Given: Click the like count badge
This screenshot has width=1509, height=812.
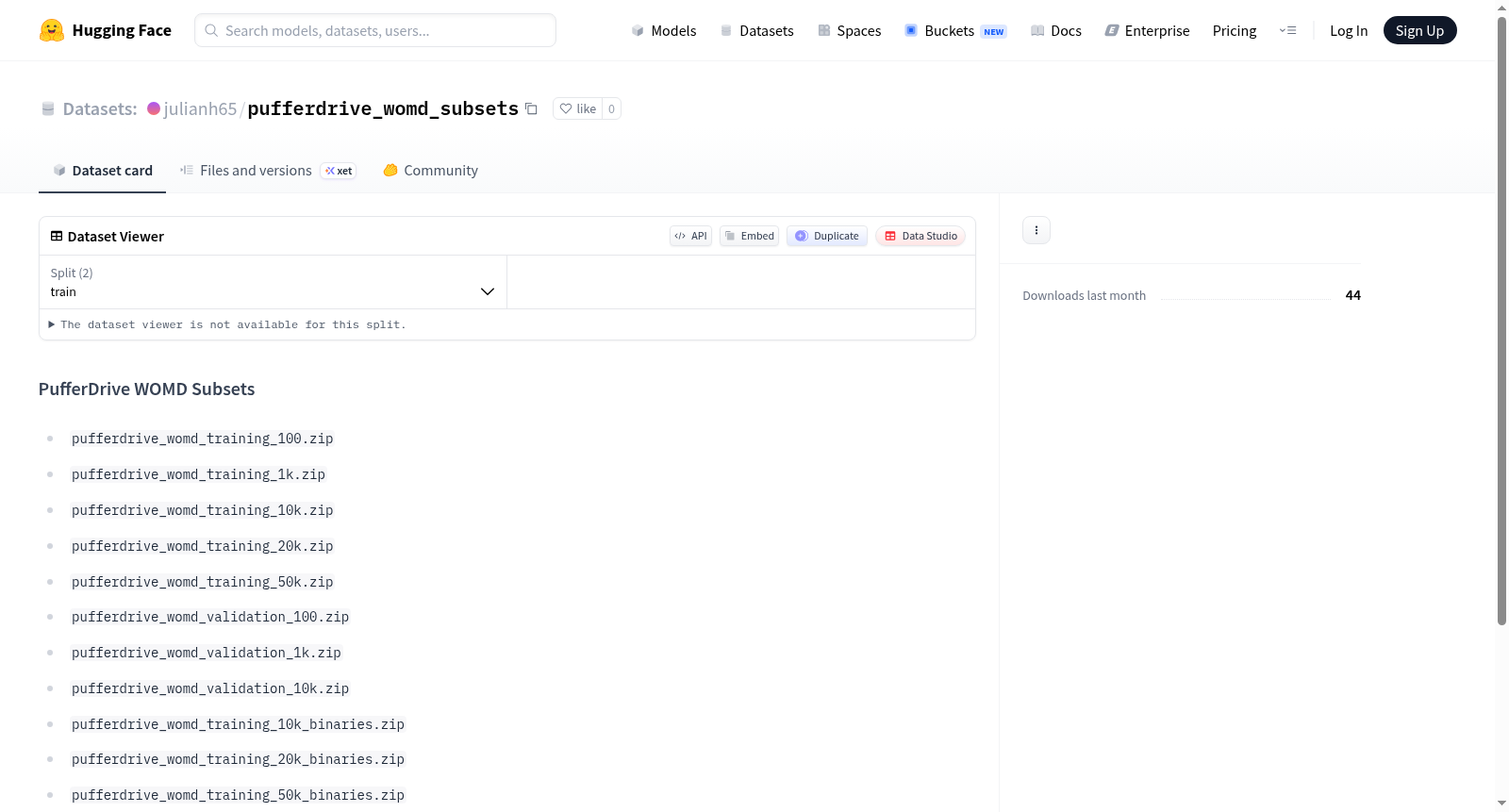Looking at the screenshot, I should [611, 108].
